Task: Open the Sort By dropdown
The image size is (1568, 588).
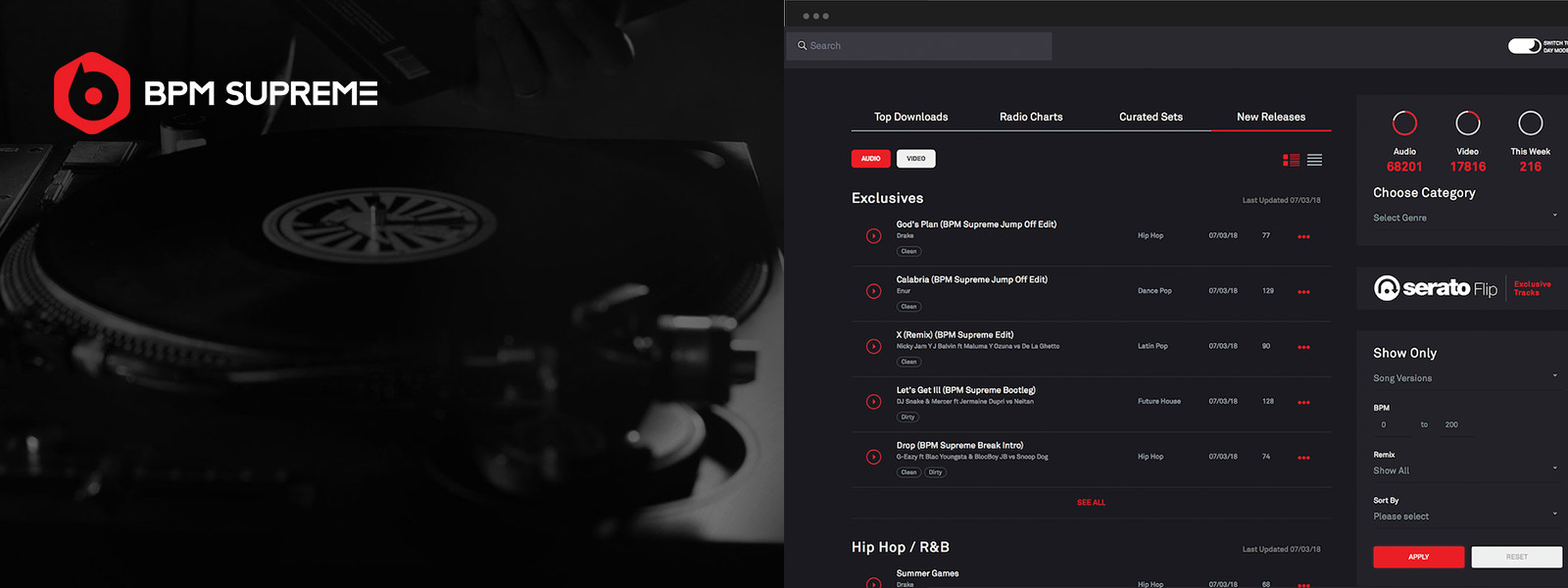Action: 1464,516
